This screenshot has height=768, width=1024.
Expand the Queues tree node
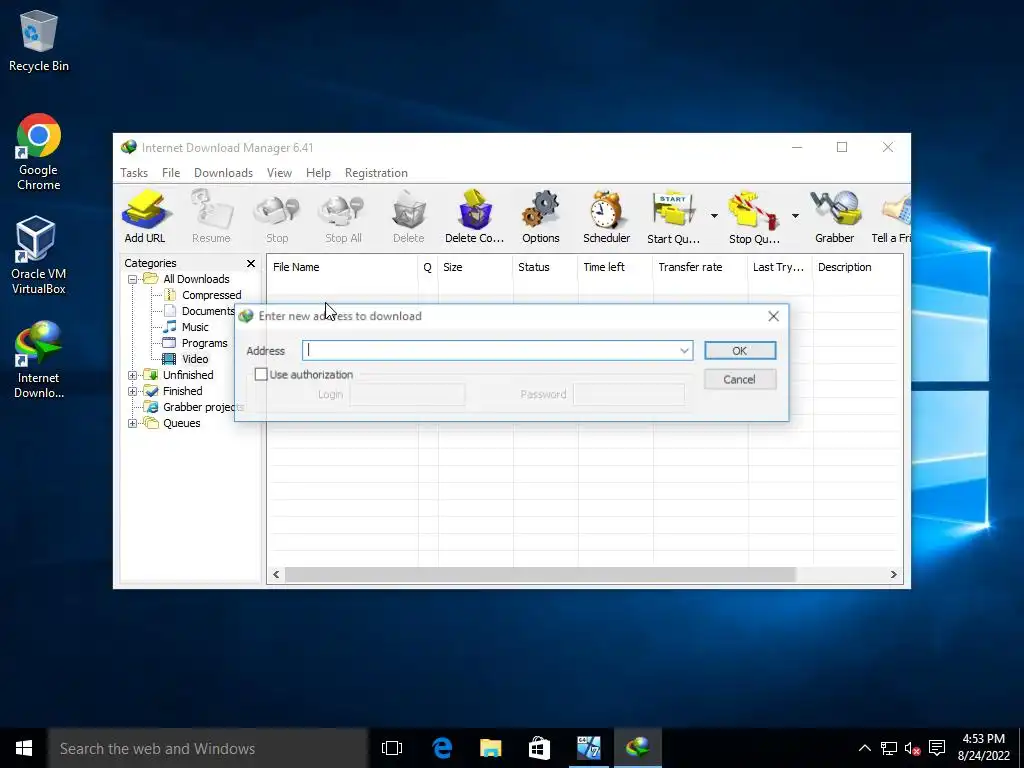coord(133,423)
